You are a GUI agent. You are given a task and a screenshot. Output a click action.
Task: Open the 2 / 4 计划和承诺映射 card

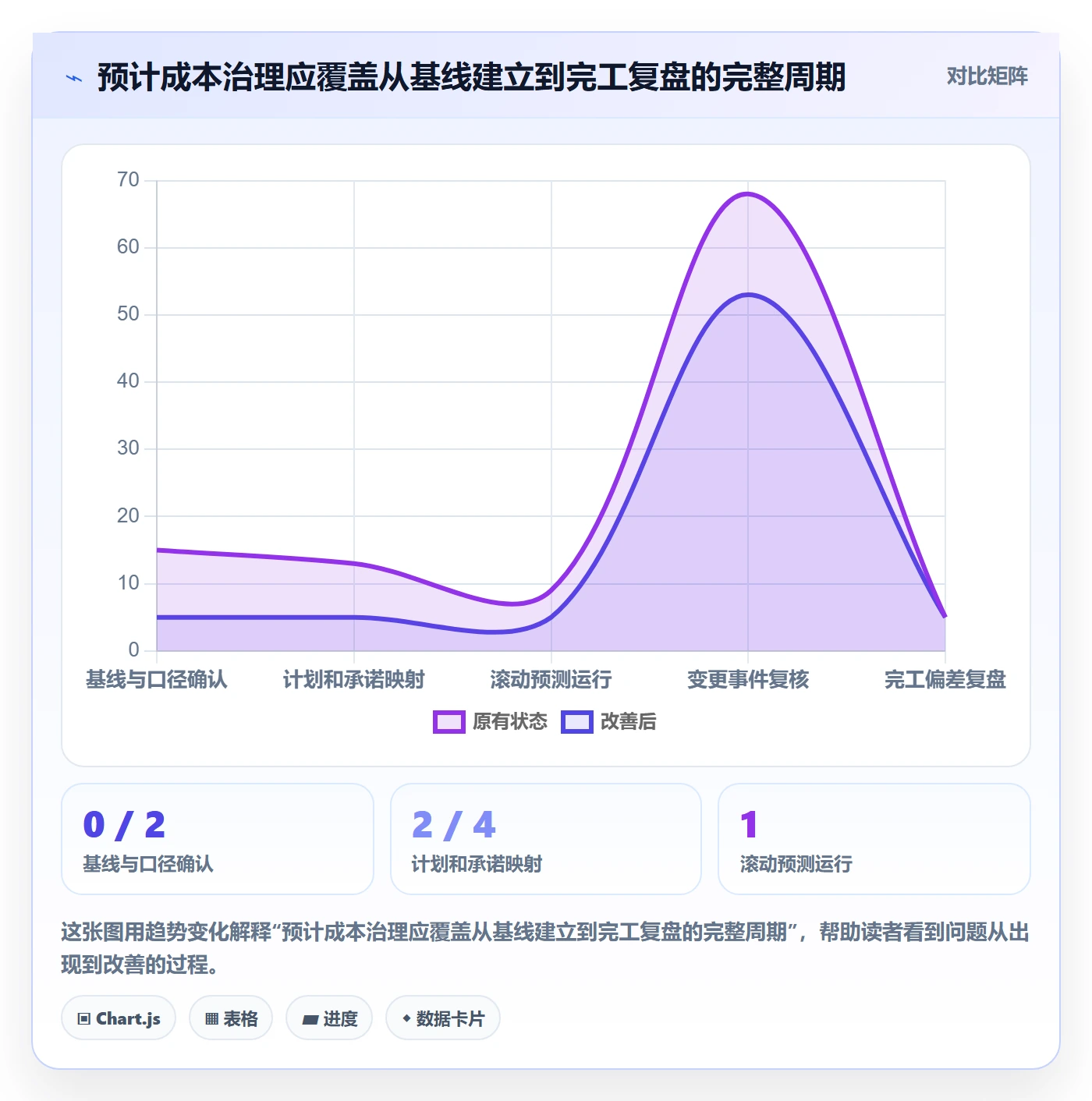click(546, 839)
